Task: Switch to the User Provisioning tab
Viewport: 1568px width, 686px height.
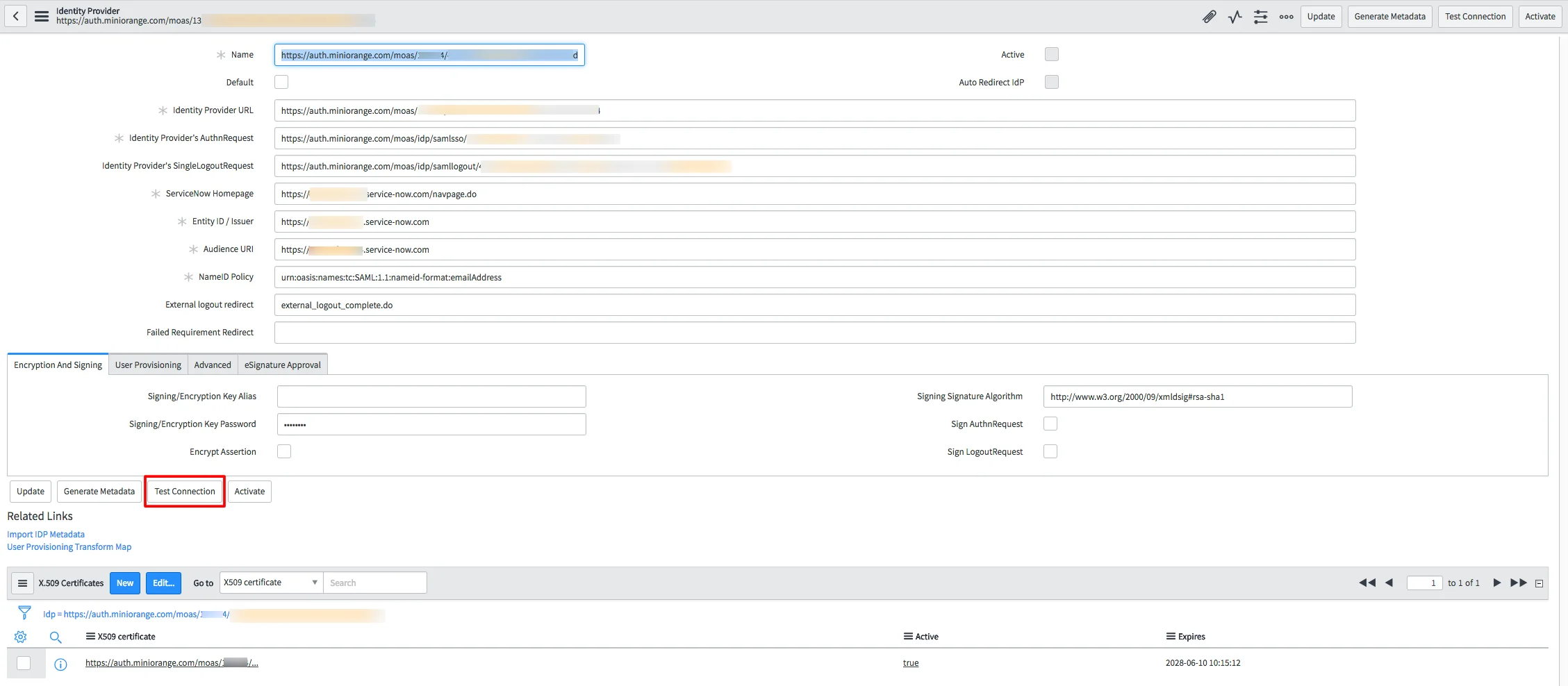Action: coord(147,365)
